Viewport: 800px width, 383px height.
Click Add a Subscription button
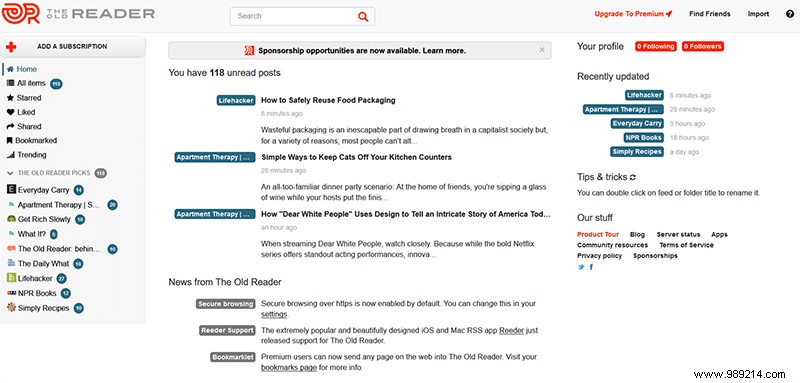point(73,47)
